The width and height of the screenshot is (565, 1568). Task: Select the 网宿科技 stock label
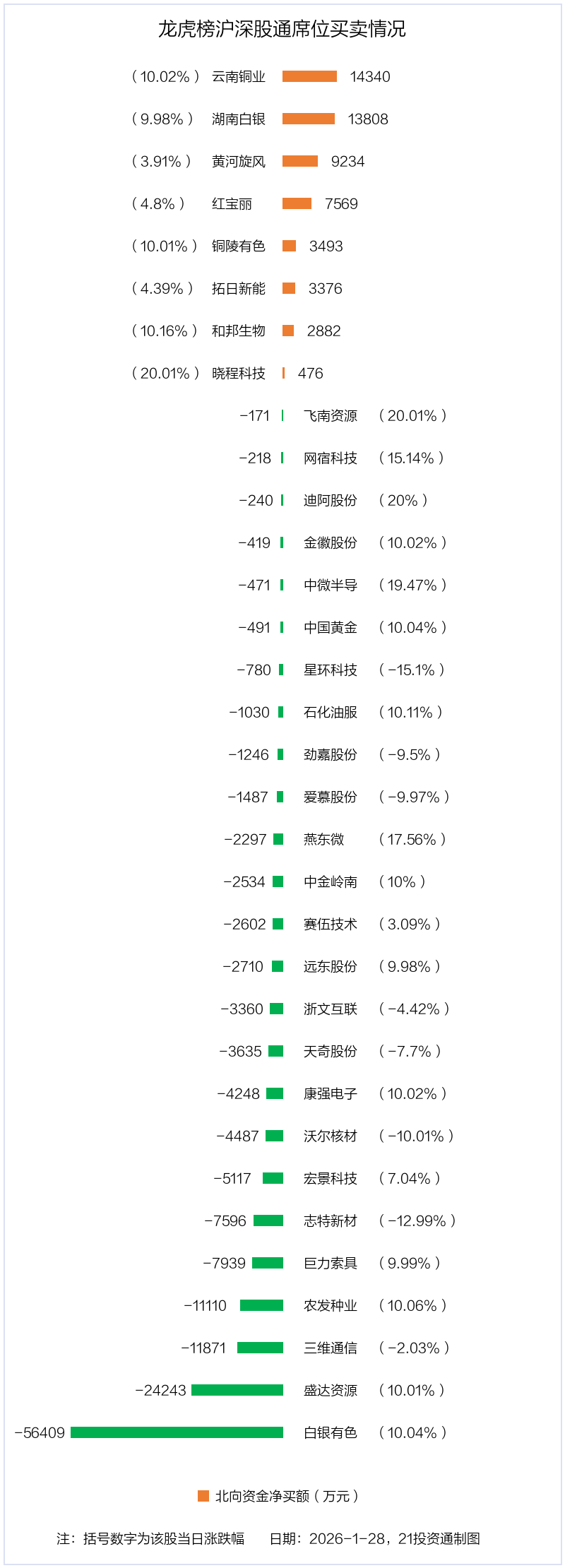[331, 458]
